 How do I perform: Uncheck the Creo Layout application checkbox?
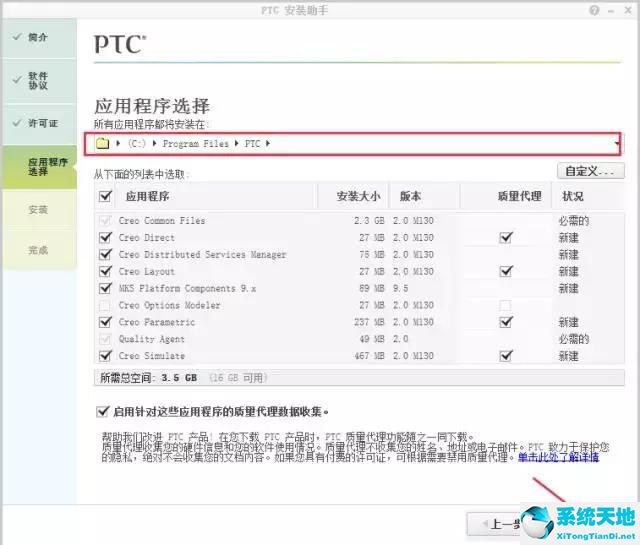click(105, 271)
